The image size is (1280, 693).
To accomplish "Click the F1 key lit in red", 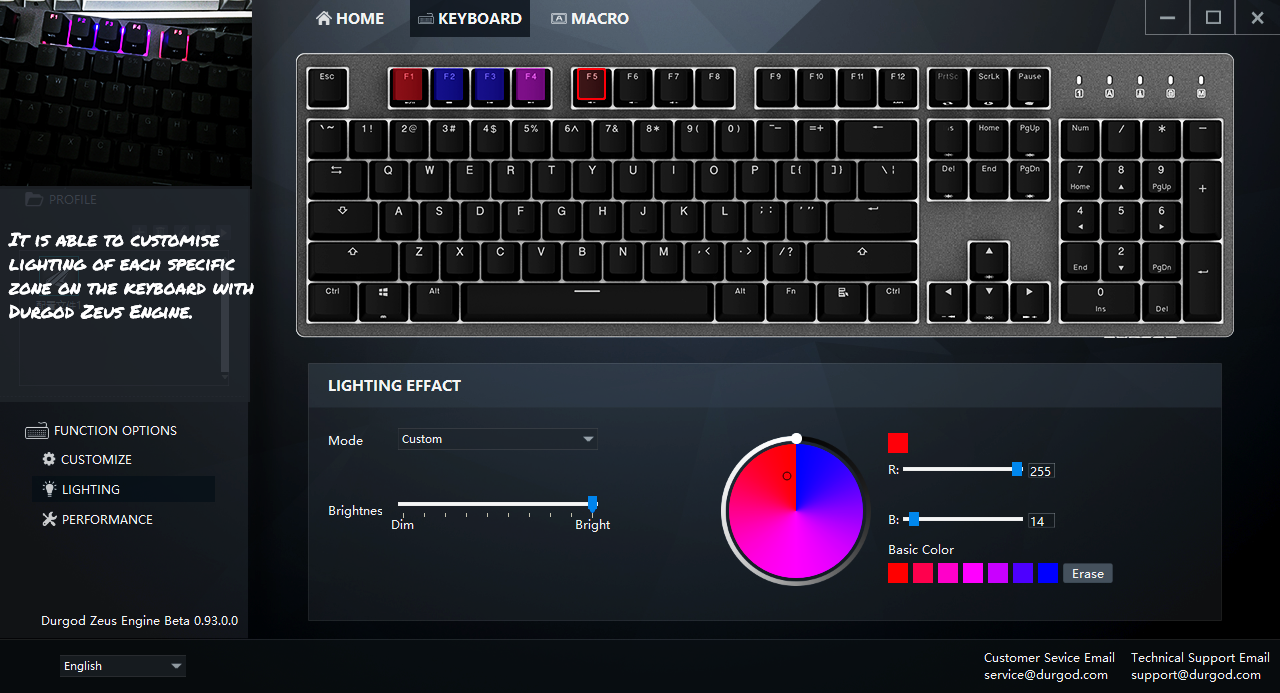I will (408, 86).
